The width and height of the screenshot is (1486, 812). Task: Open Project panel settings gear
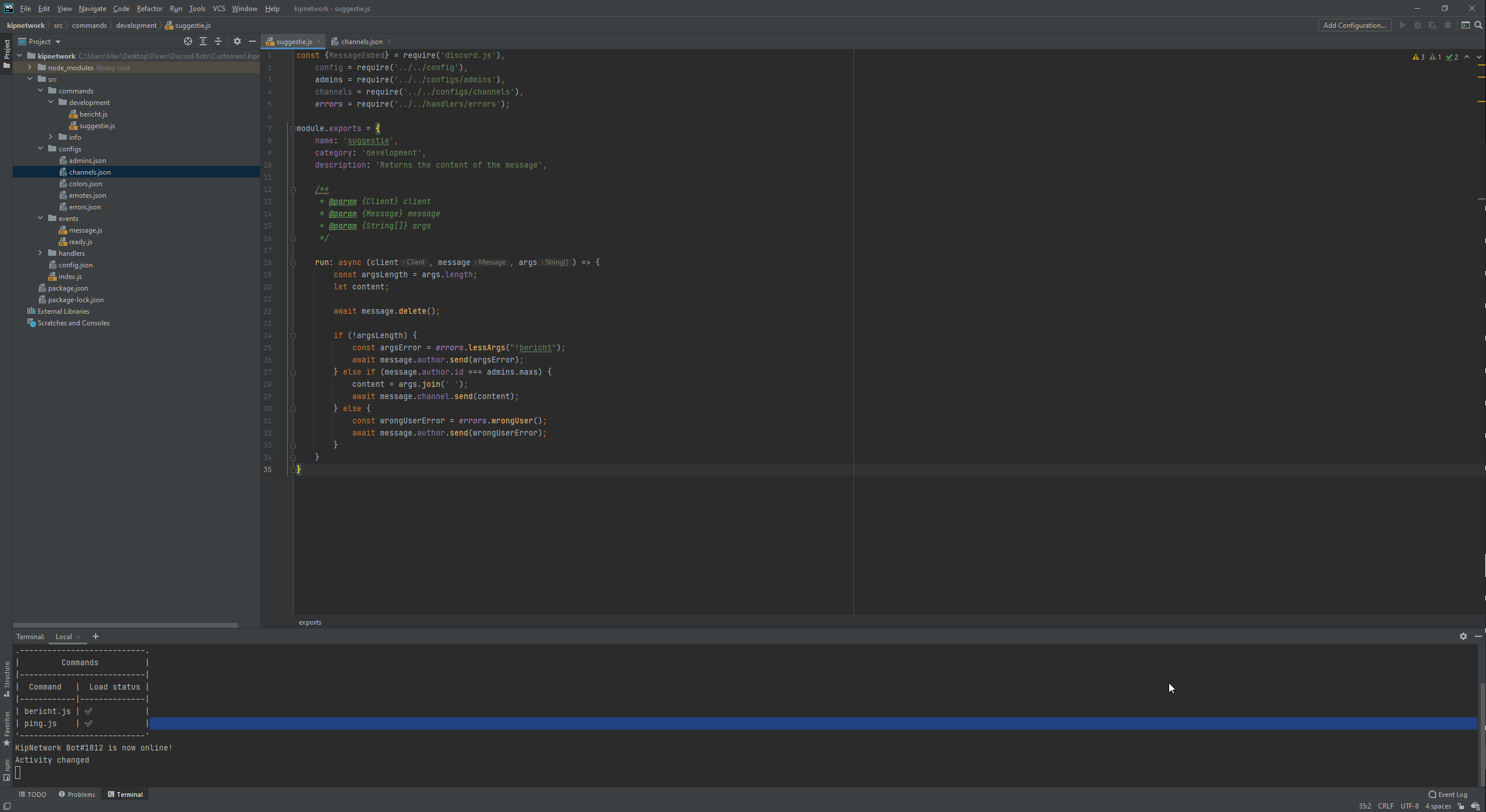(237, 41)
